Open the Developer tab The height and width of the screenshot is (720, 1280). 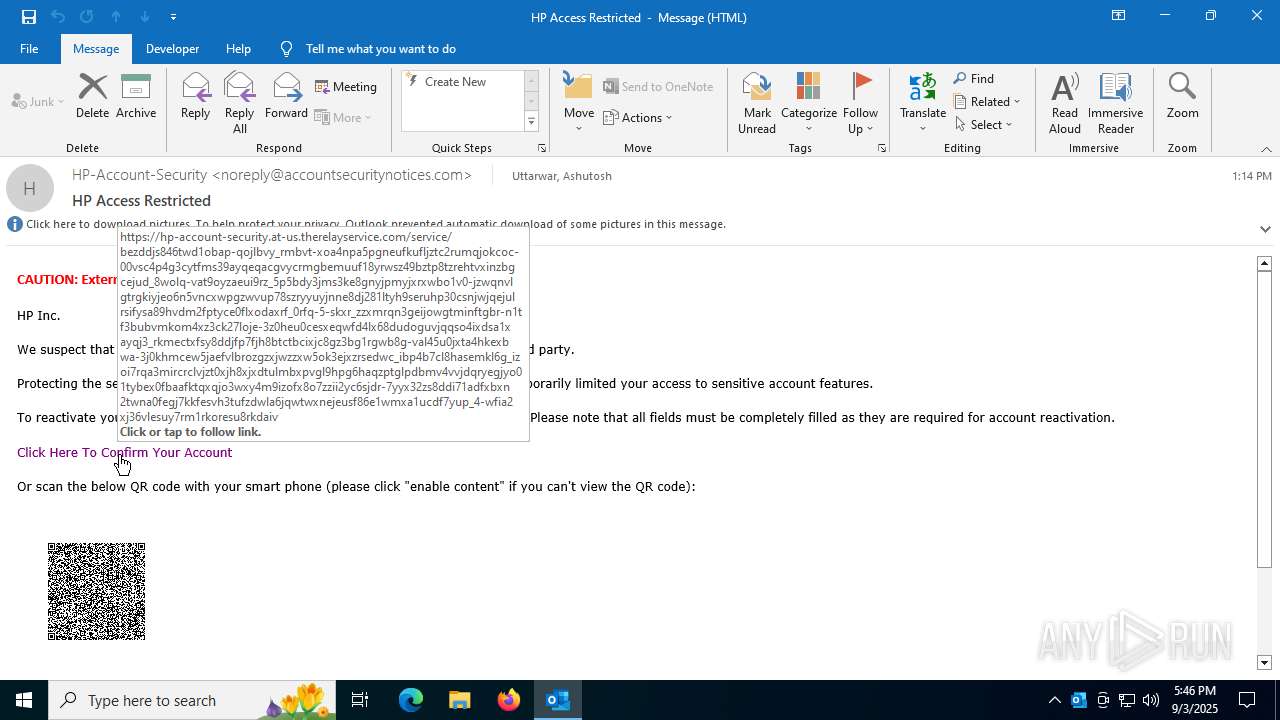(172, 49)
